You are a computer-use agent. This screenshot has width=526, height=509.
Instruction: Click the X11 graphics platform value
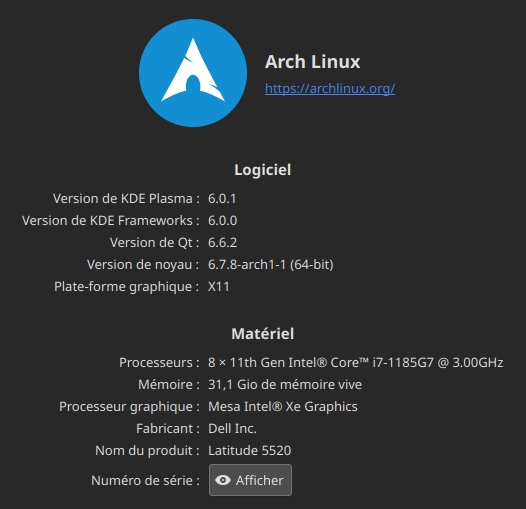tap(218, 287)
